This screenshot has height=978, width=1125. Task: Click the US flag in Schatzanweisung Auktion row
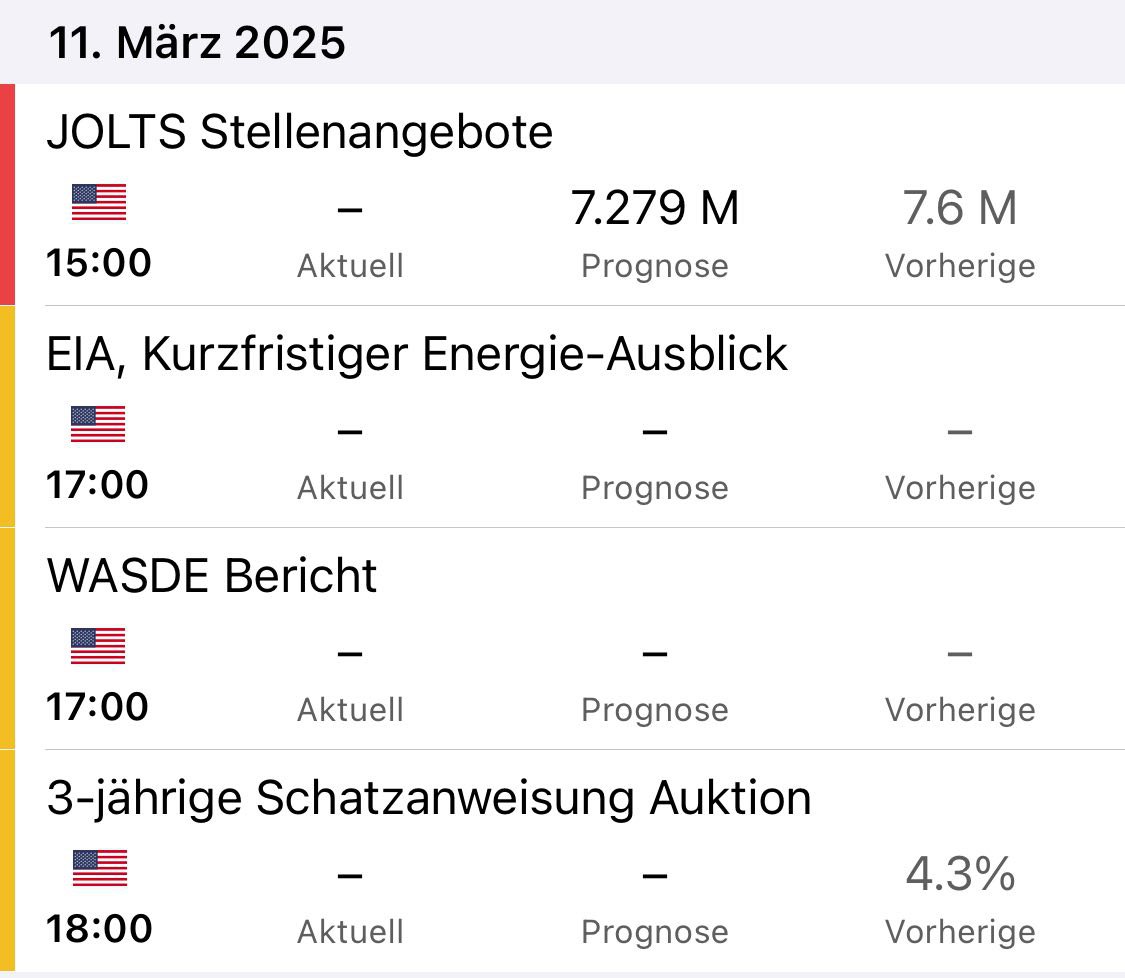click(99, 868)
